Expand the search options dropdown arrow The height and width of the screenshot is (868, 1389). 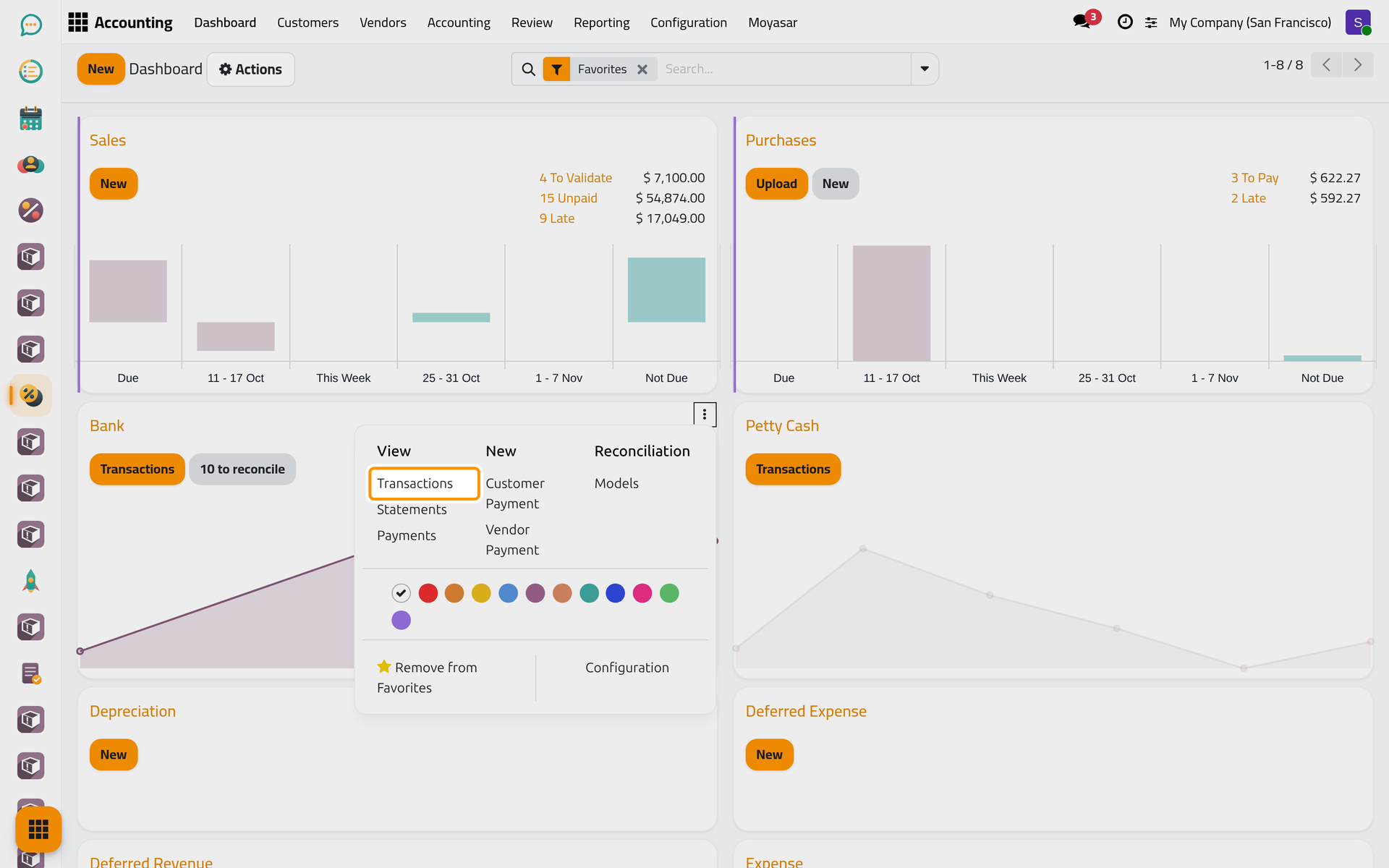pyautogui.click(x=925, y=69)
